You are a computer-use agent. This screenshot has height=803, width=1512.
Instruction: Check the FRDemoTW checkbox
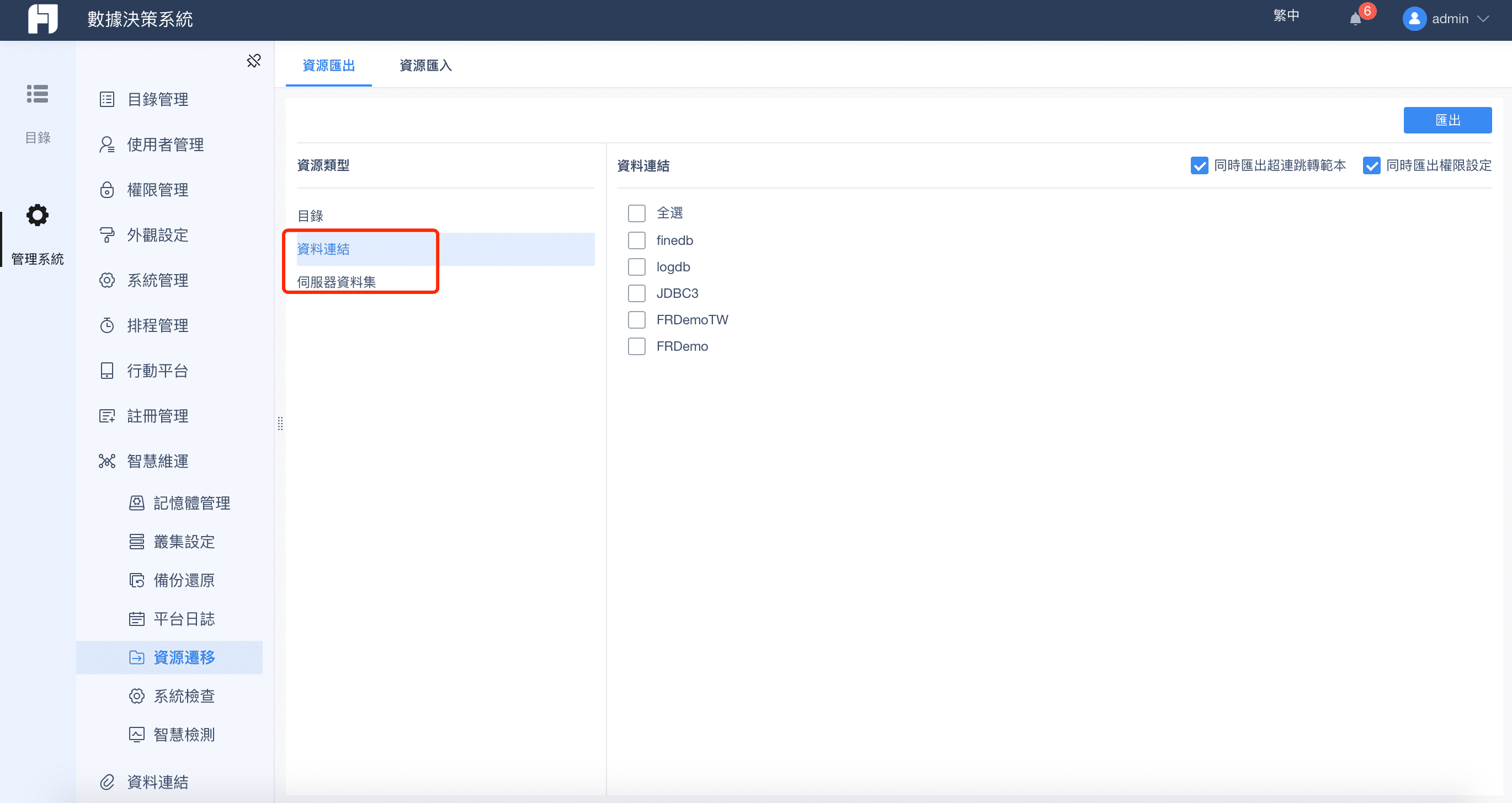pos(636,320)
